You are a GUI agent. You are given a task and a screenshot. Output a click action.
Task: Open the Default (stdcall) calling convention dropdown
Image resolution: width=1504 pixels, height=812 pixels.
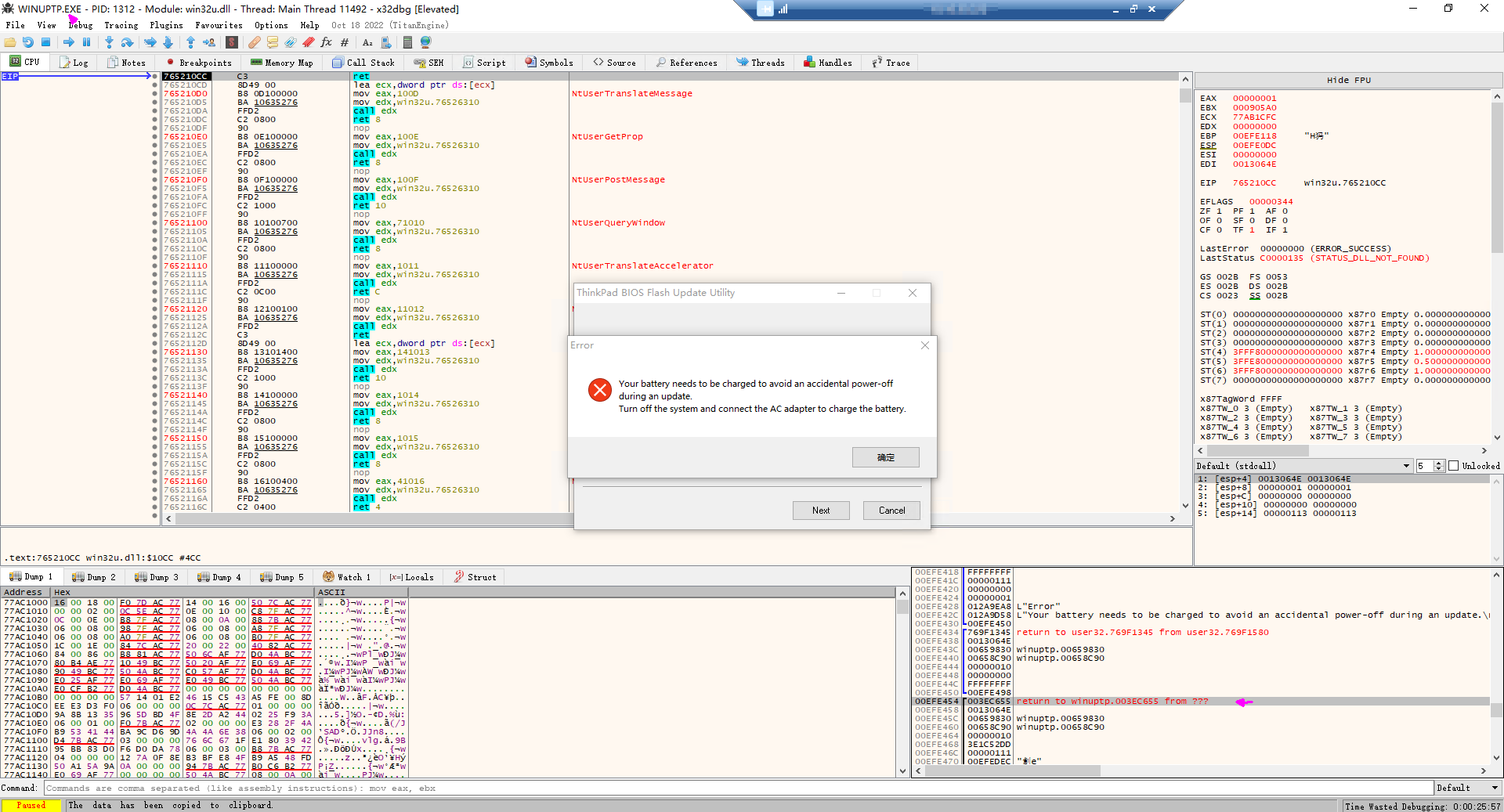click(1303, 466)
